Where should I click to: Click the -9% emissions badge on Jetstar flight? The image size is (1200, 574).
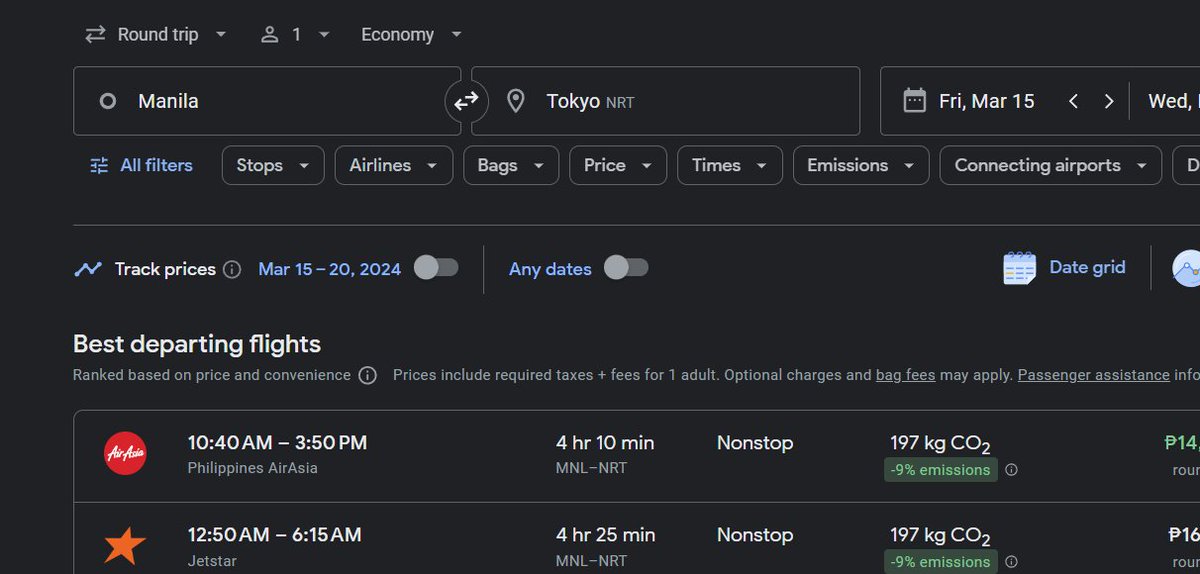click(x=940, y=562)
